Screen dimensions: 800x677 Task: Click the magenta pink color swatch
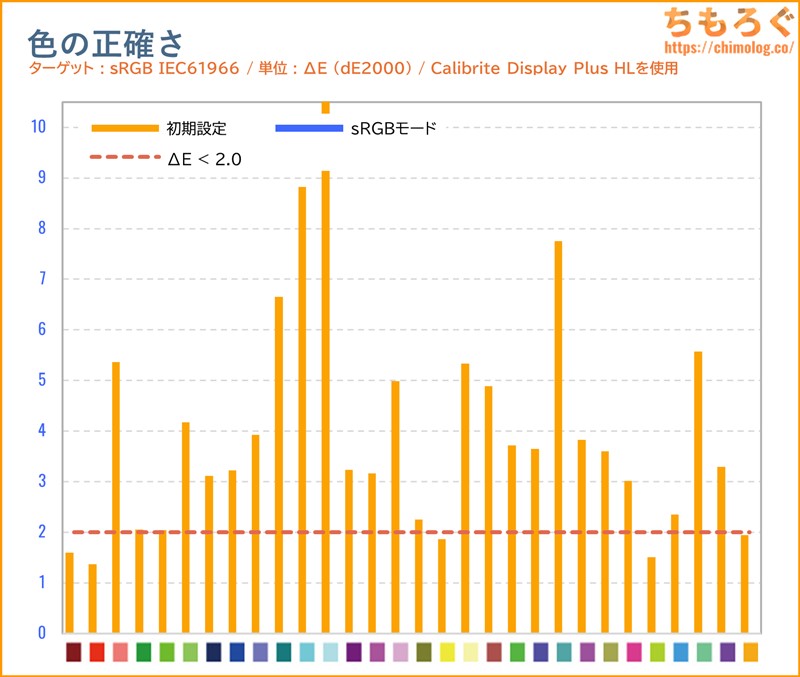pos(634,652)
